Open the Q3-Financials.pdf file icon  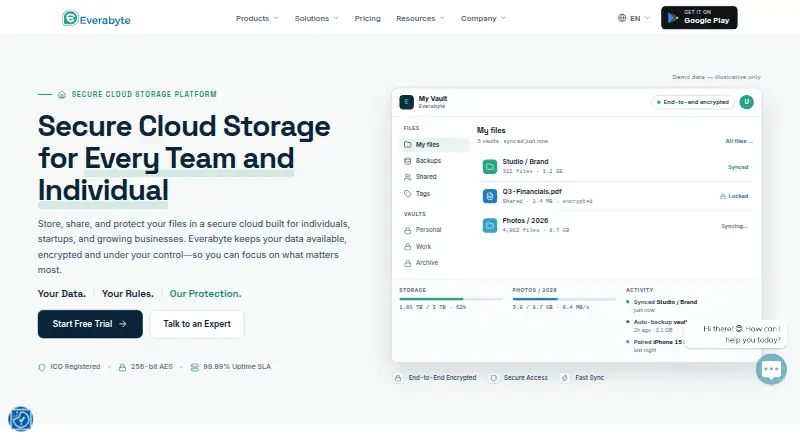pyautogui.click(x=490, y=196)
